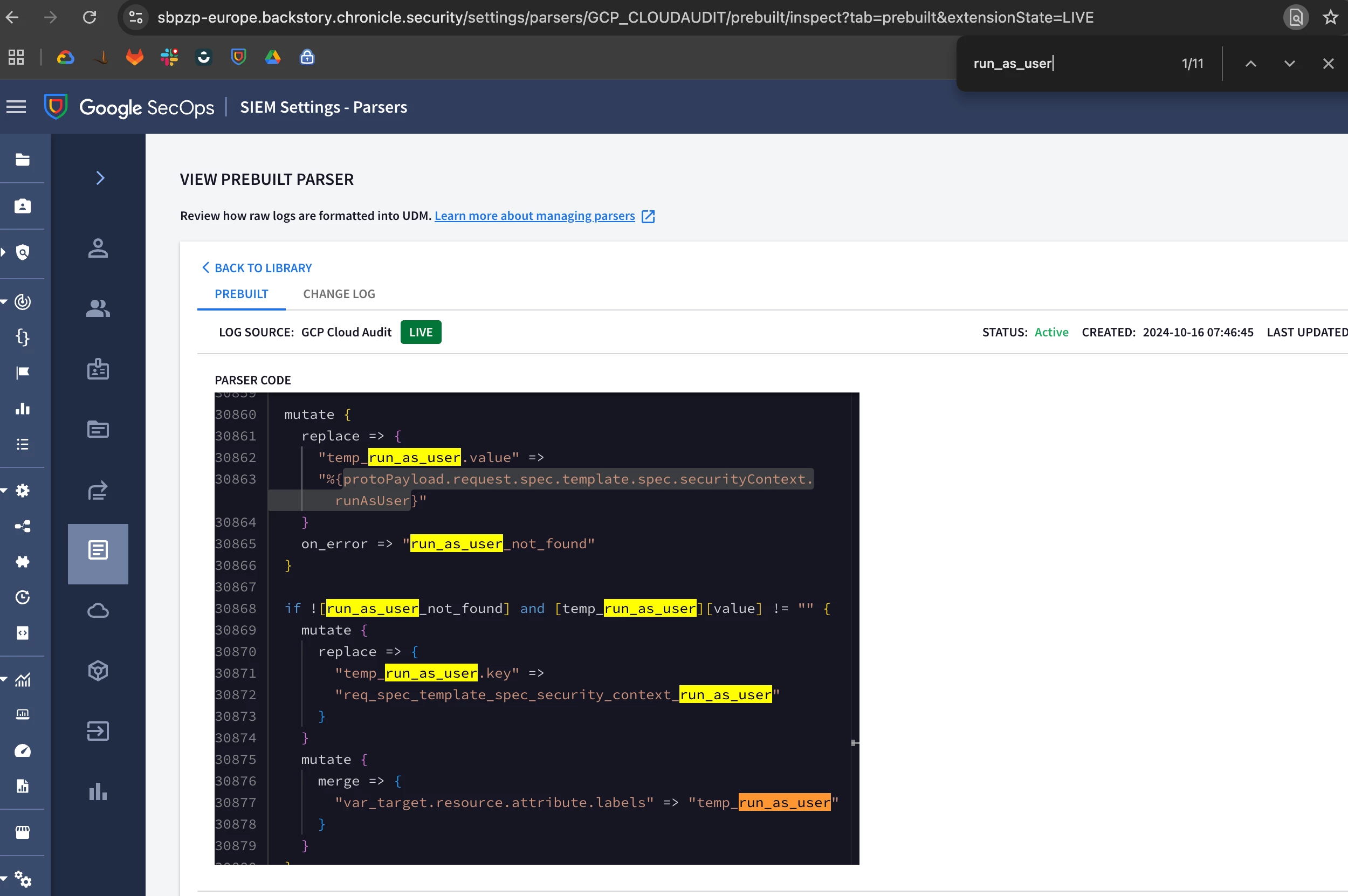
Task: Open the double gears settings icon
Action: [x=23, y=879]
